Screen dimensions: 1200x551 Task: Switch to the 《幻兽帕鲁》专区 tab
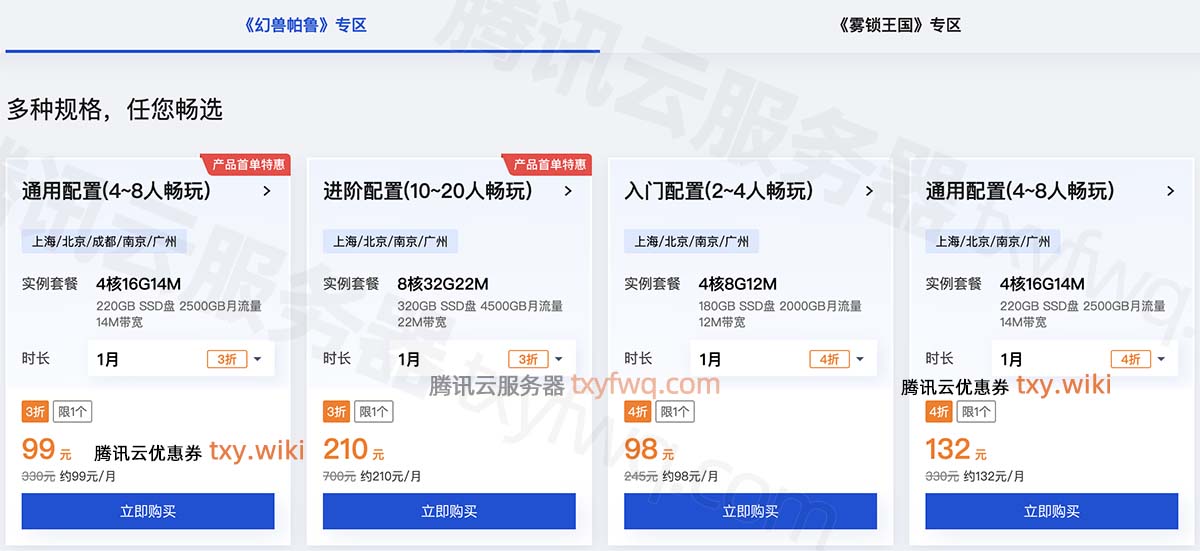(x=305, y=25)
